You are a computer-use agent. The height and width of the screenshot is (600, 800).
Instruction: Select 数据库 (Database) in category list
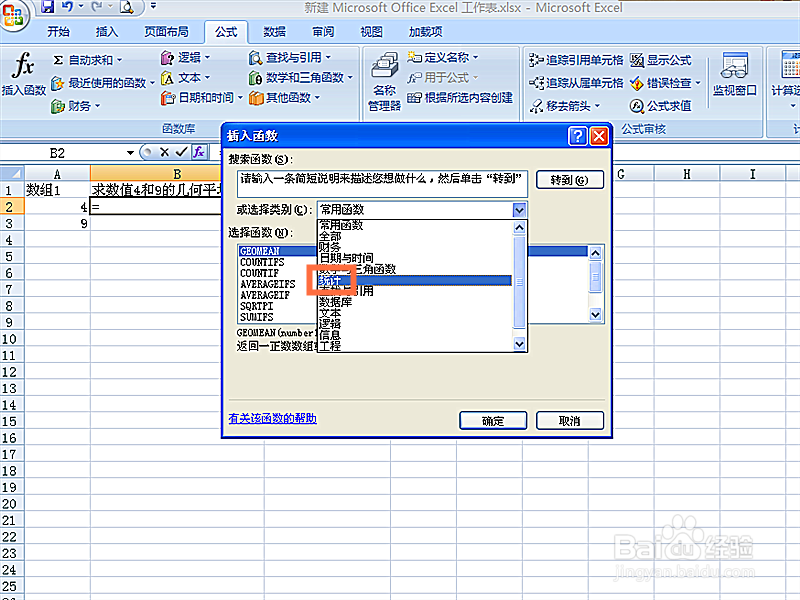pyautogui.click(x=415, y=302)
